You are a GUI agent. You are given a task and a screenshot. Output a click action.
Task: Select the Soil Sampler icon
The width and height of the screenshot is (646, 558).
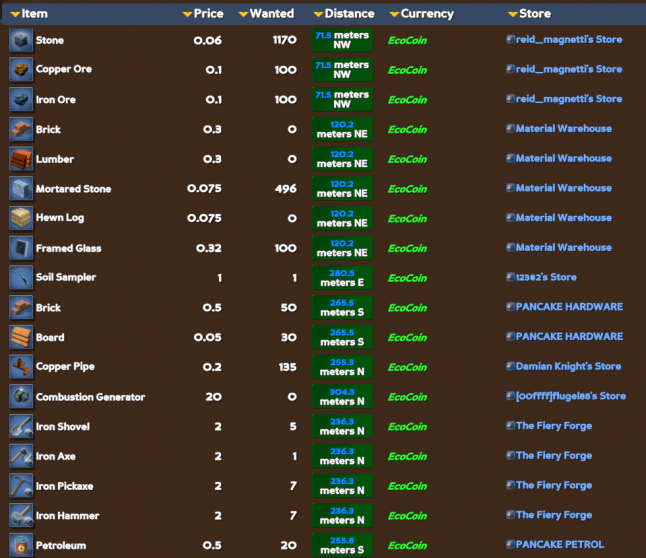pos(21,278)
